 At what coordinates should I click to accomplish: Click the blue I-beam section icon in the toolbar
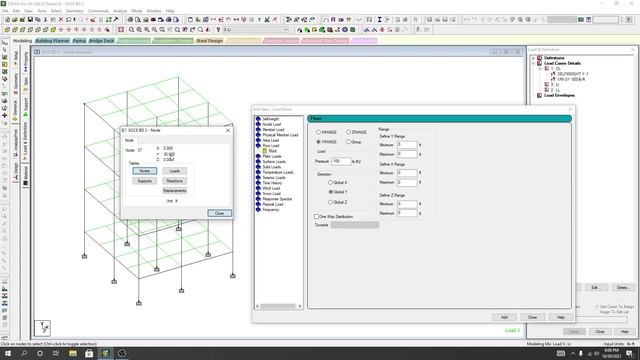click(x=379, y=20)
